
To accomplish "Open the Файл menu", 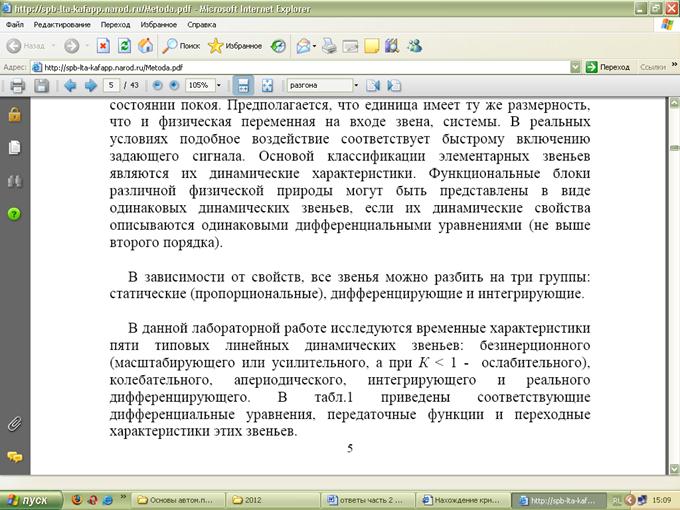I will click(15, 25).
